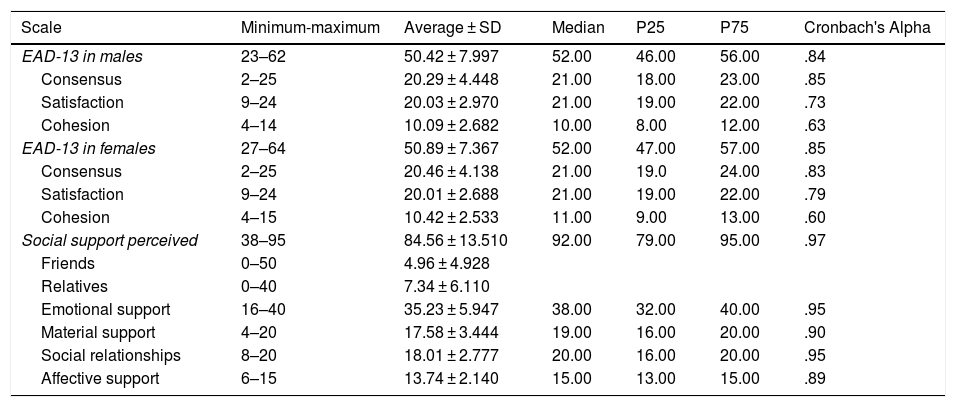Select the EAD-13 in males row label
Viewport: 956px width, 407px height.
[x=82, y=56]
